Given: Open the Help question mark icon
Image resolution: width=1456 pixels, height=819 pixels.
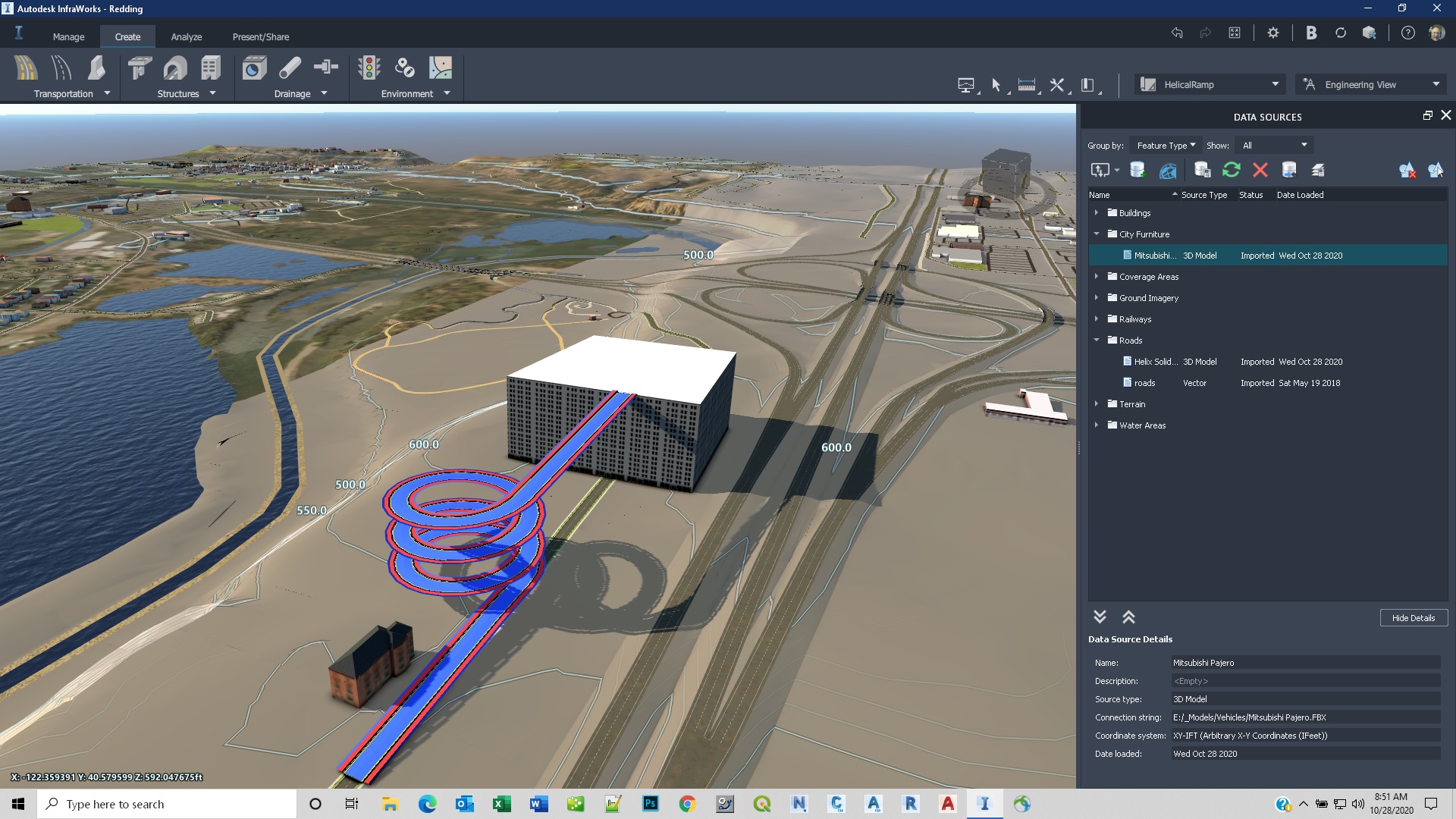Looking at the screenshot, I should click(1407, 33).
